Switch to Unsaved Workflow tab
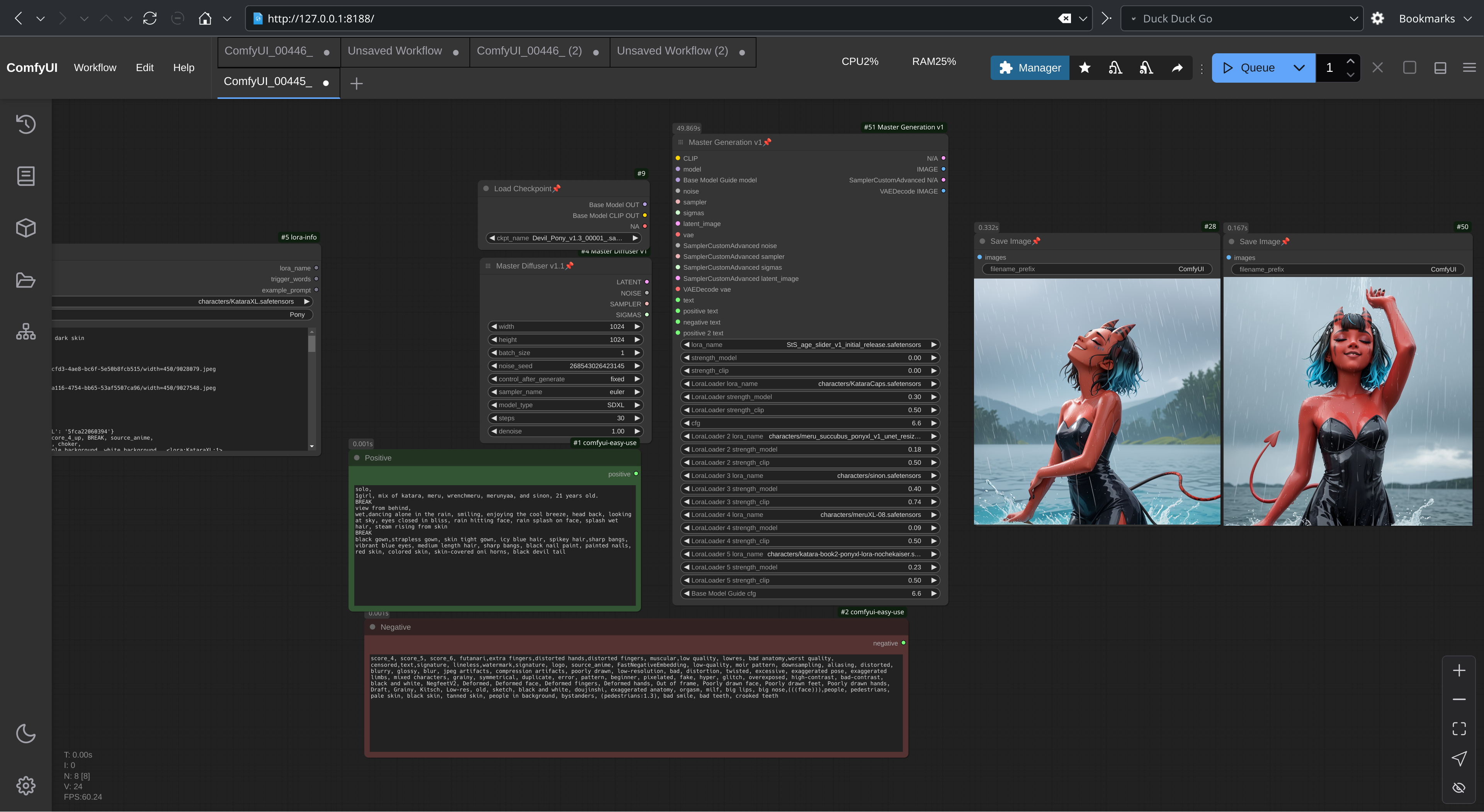 pos(405,51)
